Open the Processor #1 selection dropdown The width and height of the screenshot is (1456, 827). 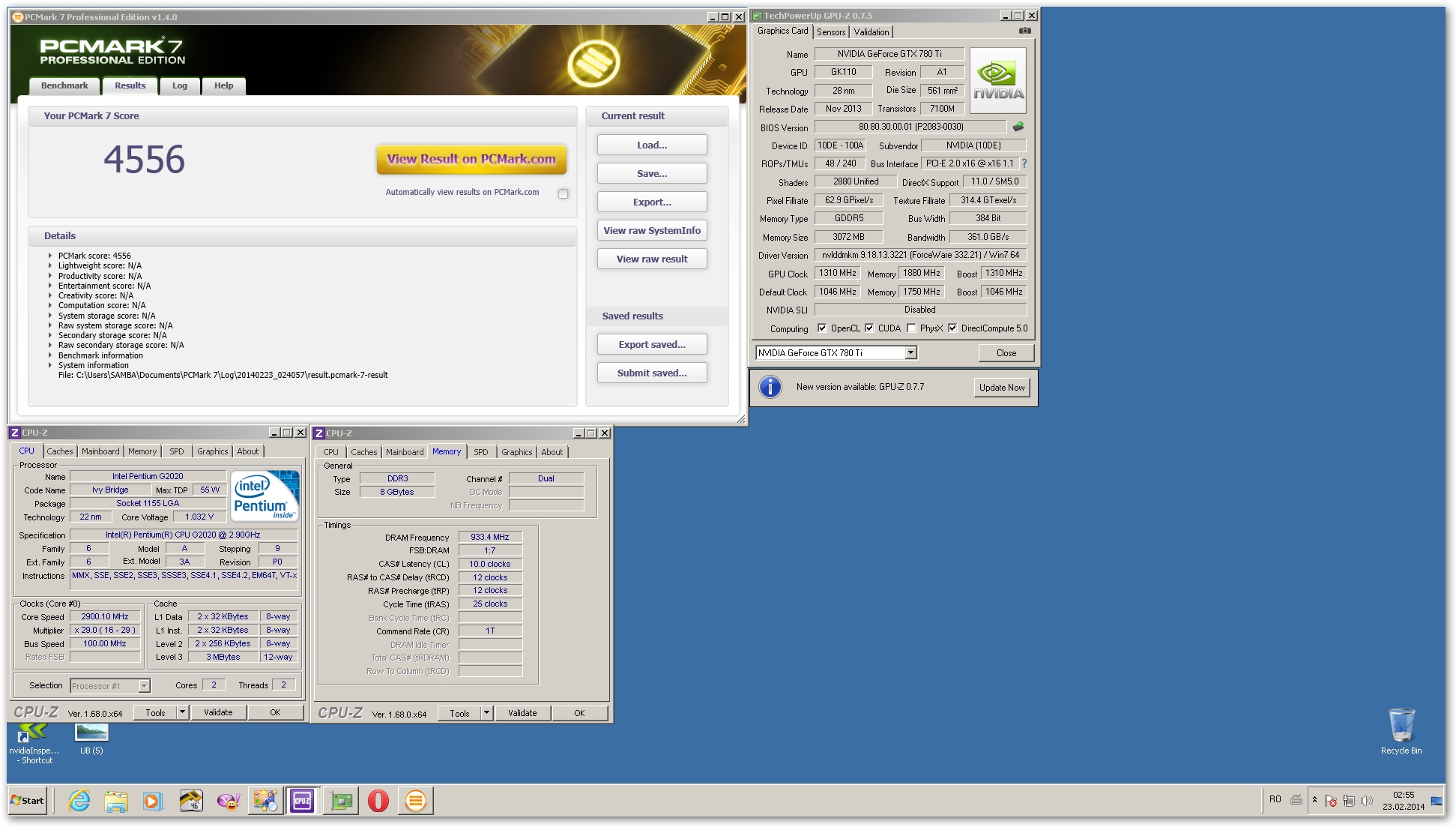point(144,686)
